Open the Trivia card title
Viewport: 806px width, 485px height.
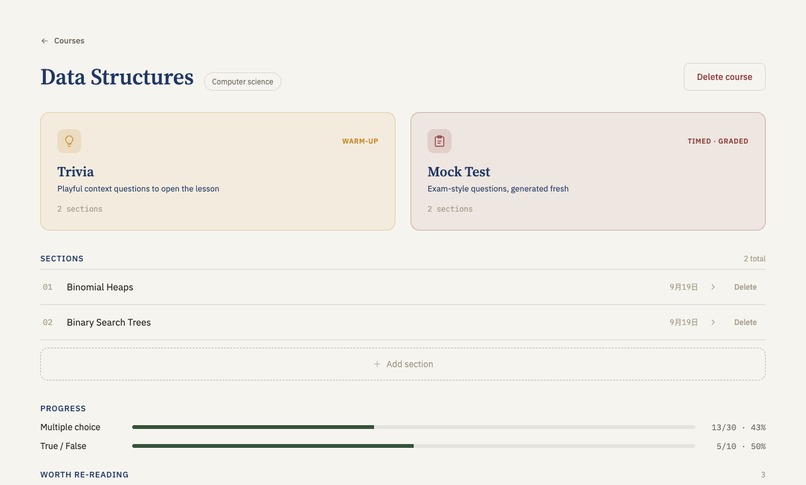(76, 172)
